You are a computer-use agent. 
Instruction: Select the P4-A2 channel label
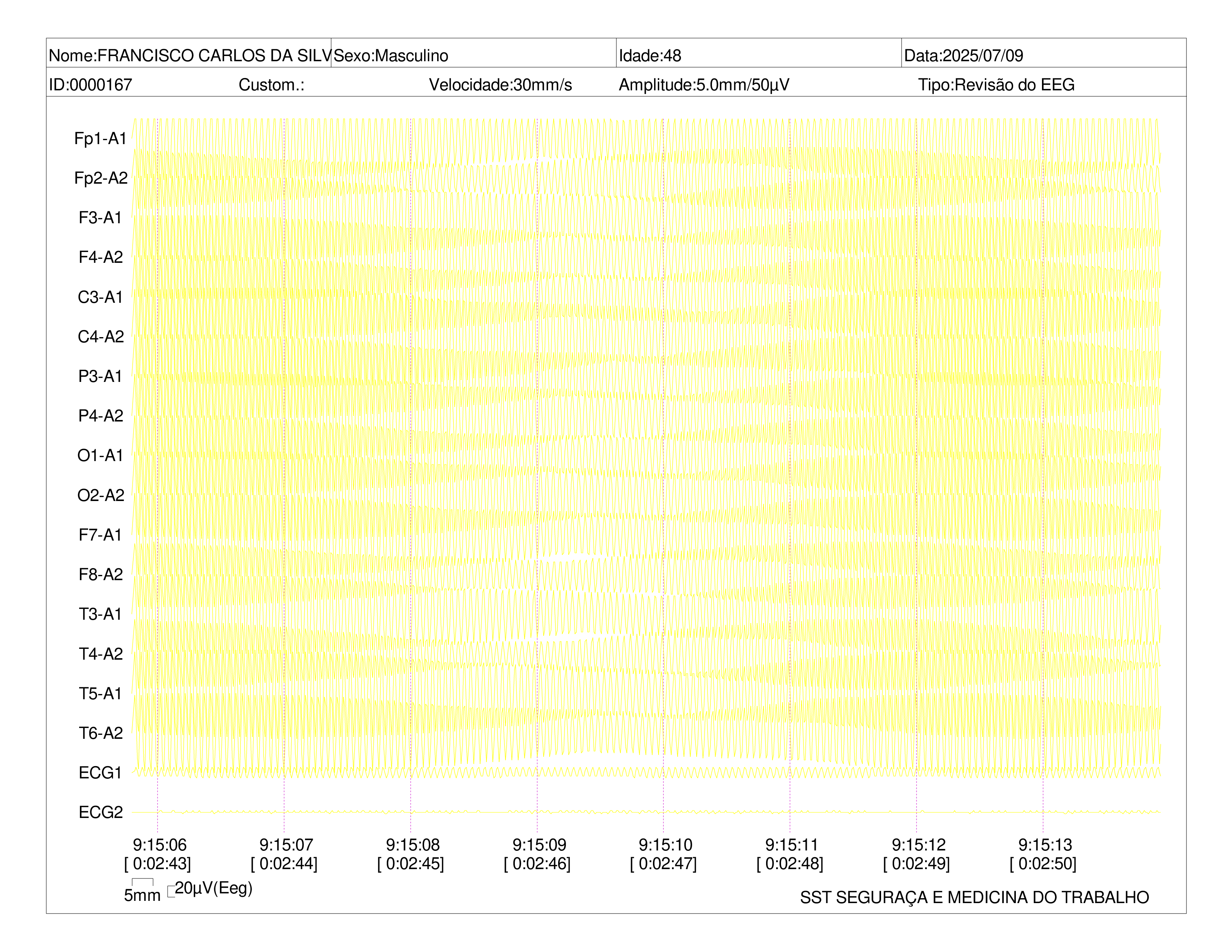[100, 416]
